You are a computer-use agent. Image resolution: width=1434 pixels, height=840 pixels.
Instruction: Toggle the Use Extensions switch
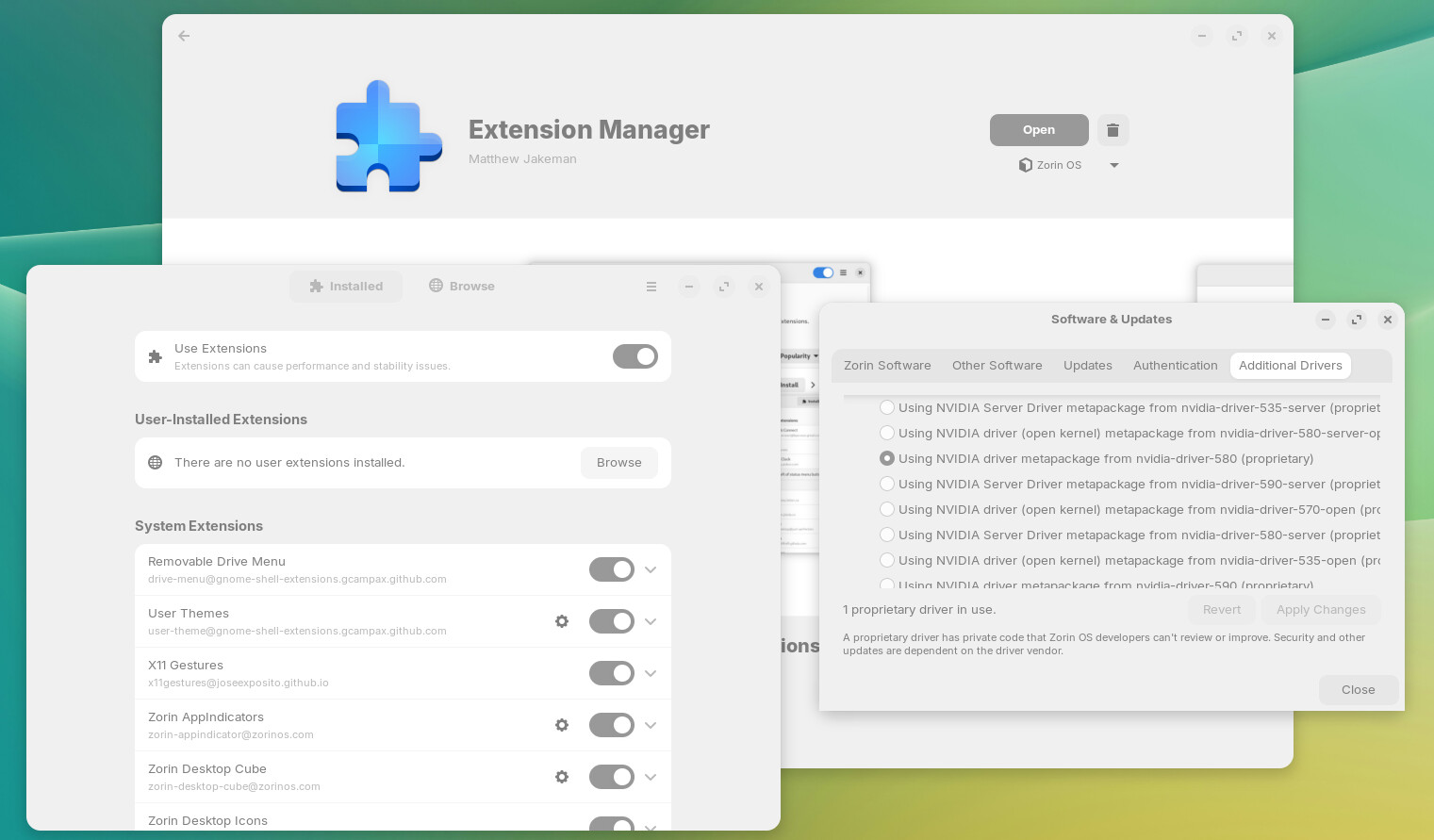point(635,356)
